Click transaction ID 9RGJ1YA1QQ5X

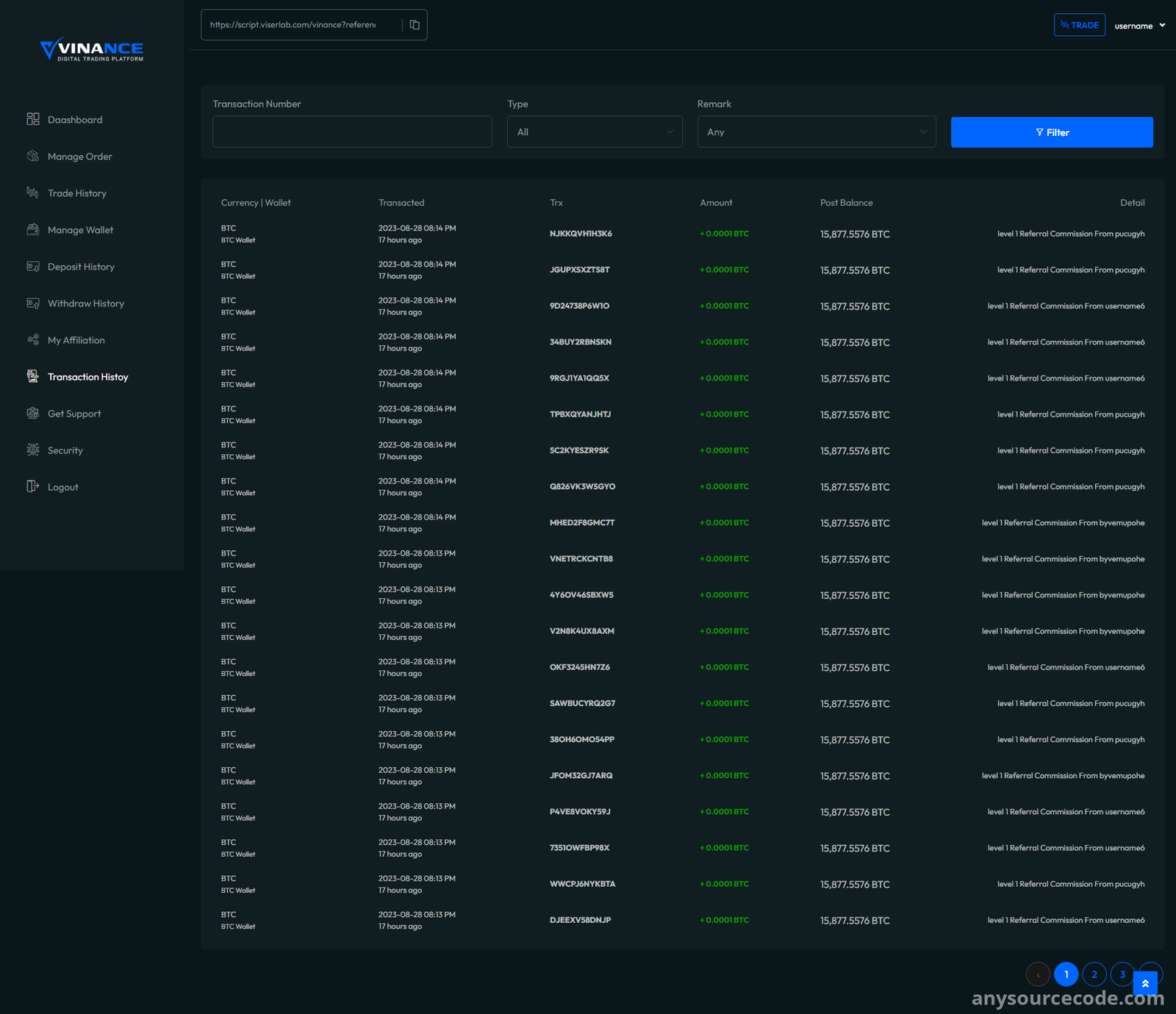coord(579,378)
